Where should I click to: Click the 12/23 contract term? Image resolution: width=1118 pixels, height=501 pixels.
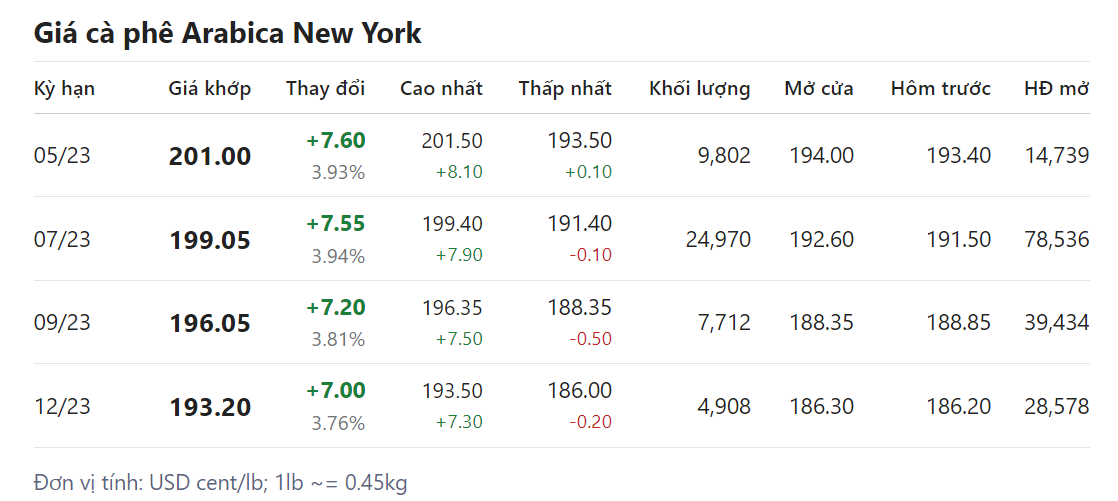pos(62,407)
